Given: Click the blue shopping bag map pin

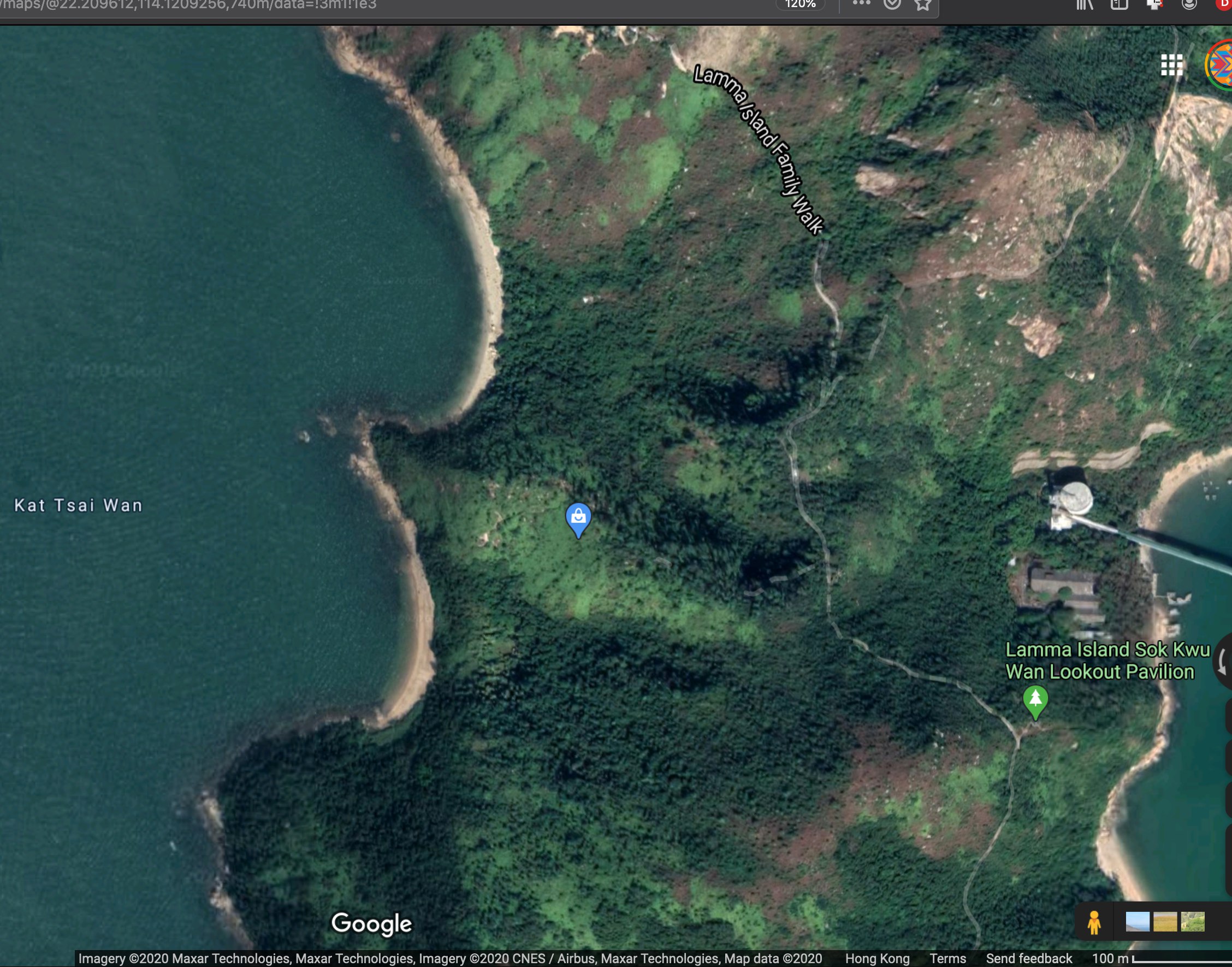Looking at the screenshot, I should coord(578,517).
